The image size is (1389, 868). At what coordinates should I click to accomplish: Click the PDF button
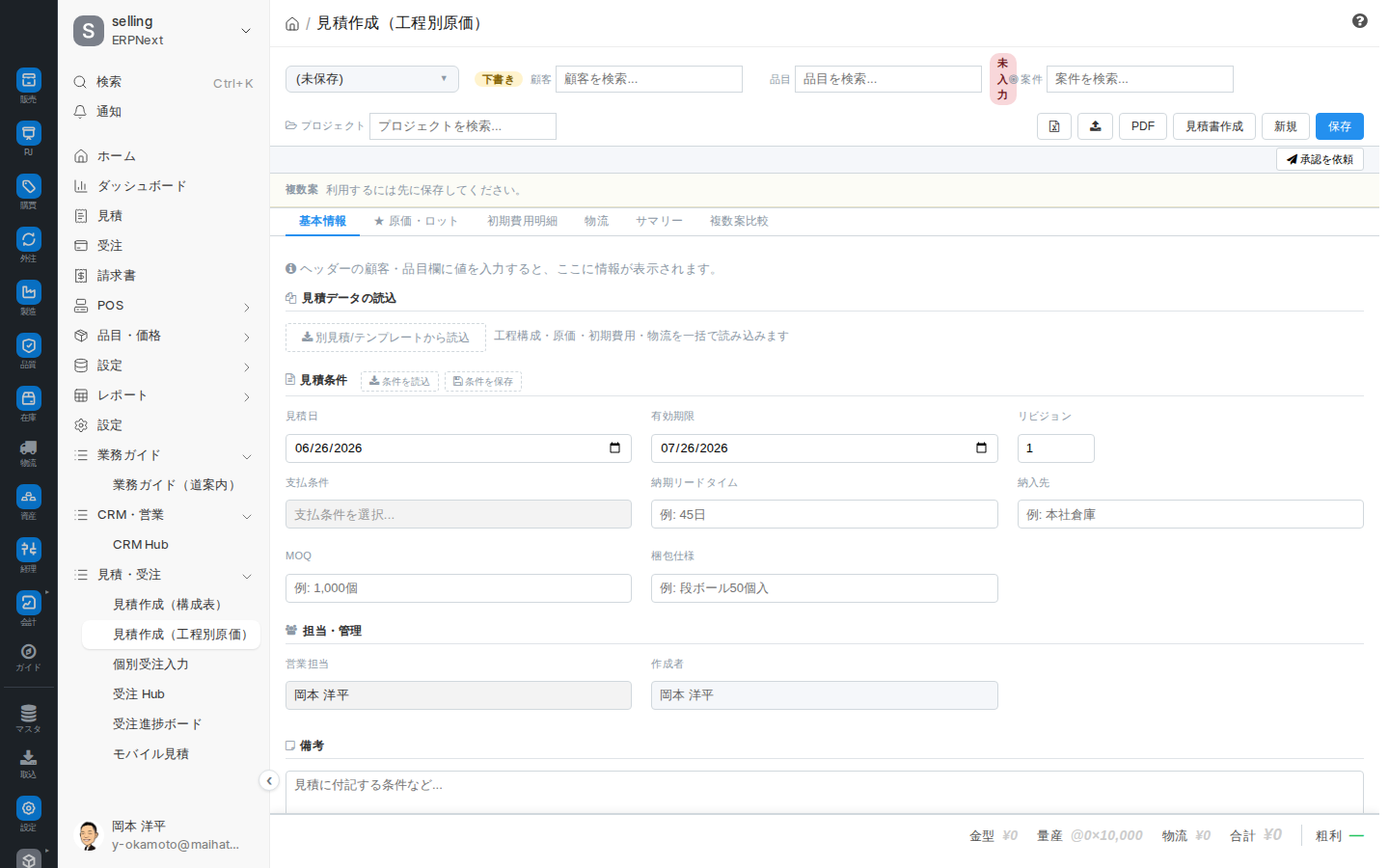tap(1142, 126)
